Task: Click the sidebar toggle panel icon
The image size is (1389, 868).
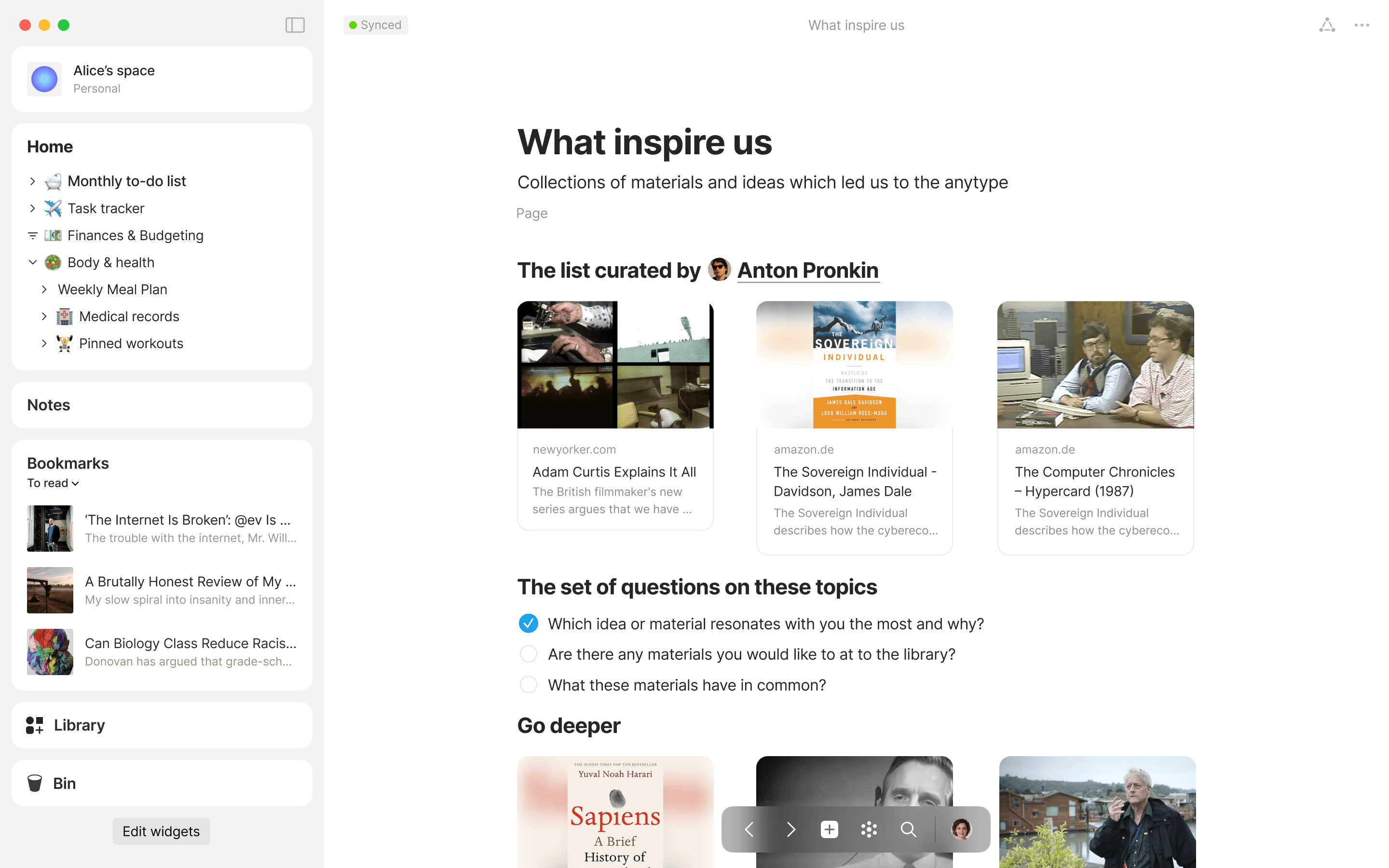Action: (x=296, y=24)
